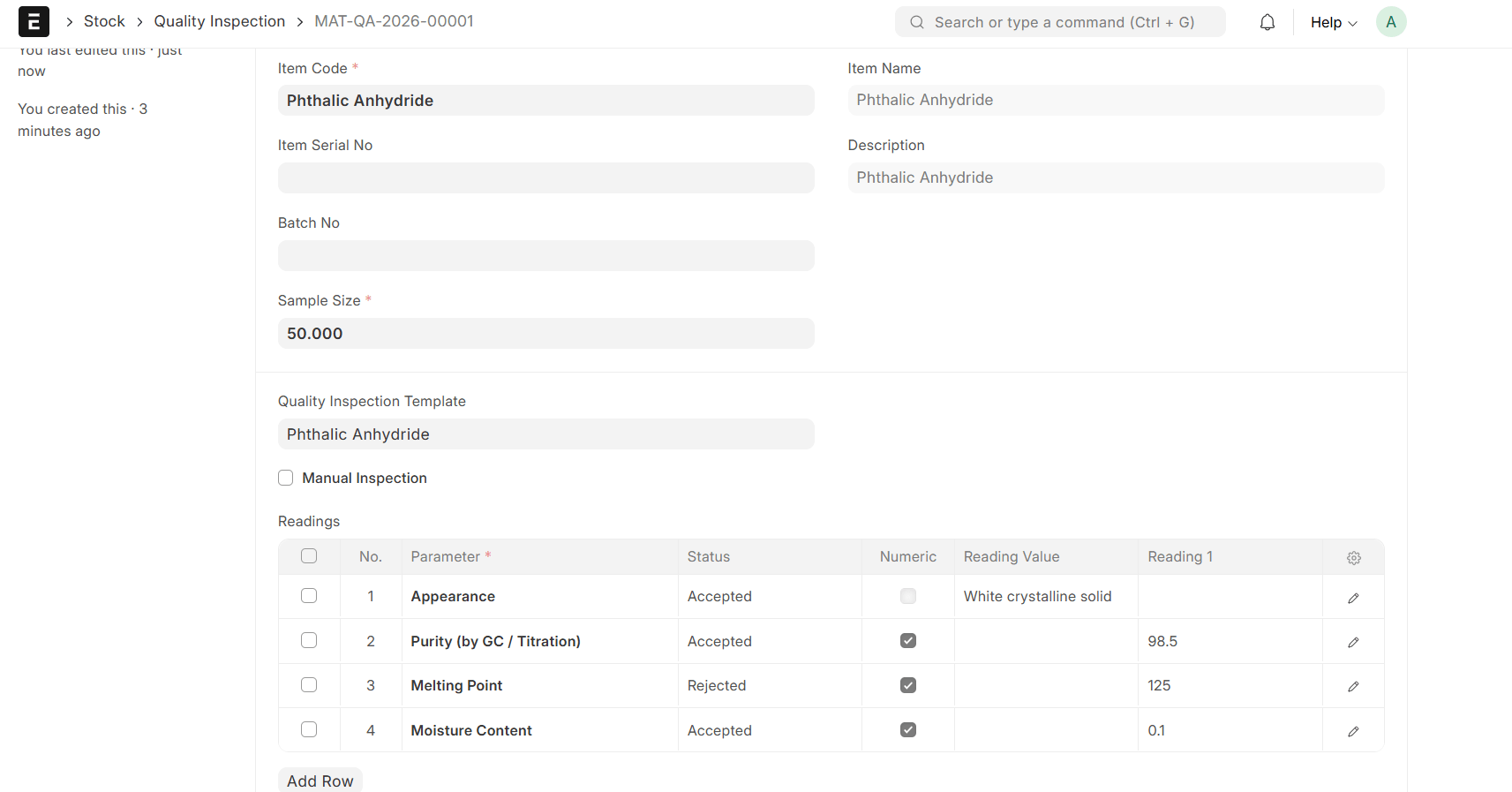1512x792 pixels.
Task: Edit the Appearance row with pencil icon
Action: (x=1353, y=598)
